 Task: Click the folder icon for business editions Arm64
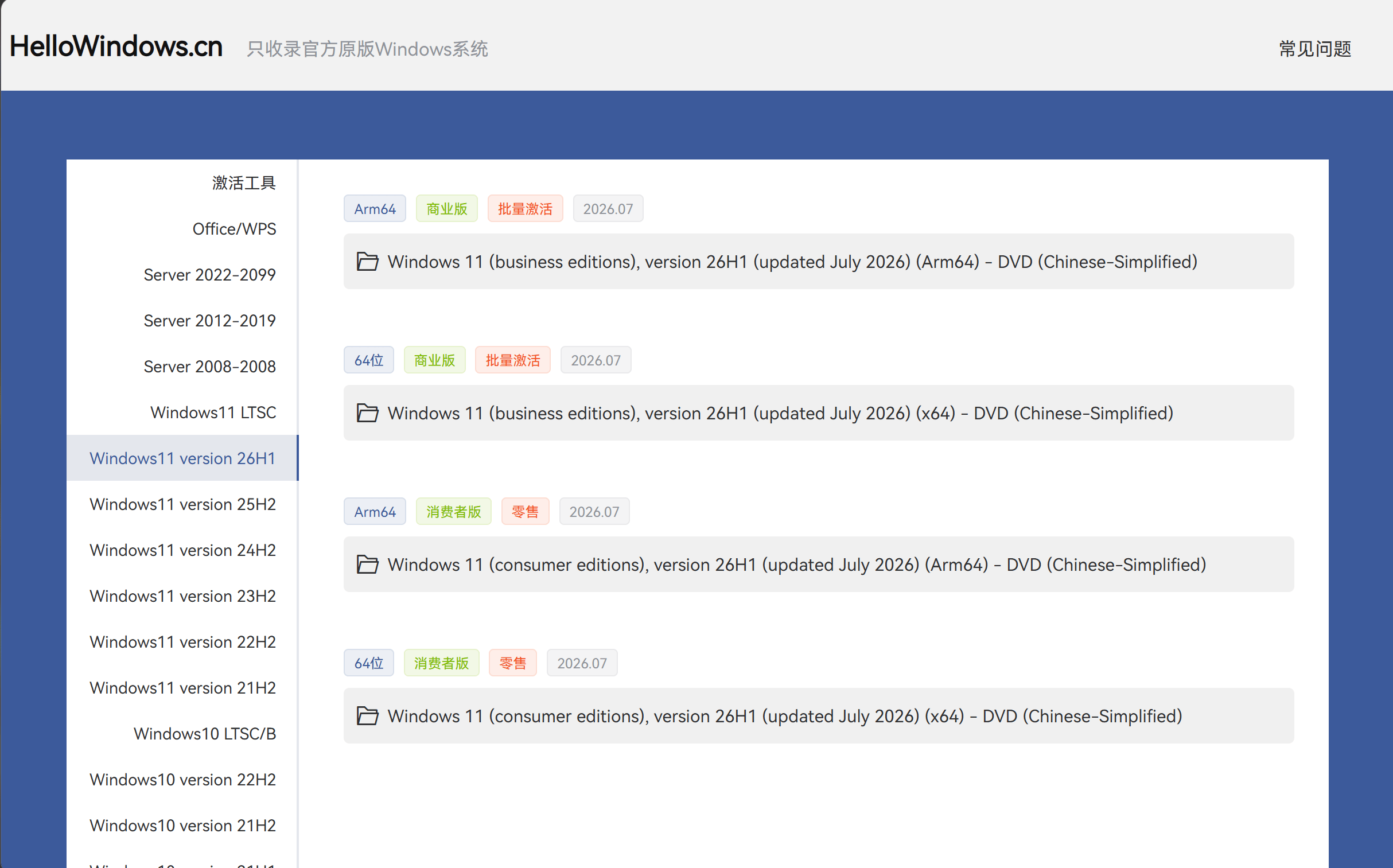[x=367, y=262]
